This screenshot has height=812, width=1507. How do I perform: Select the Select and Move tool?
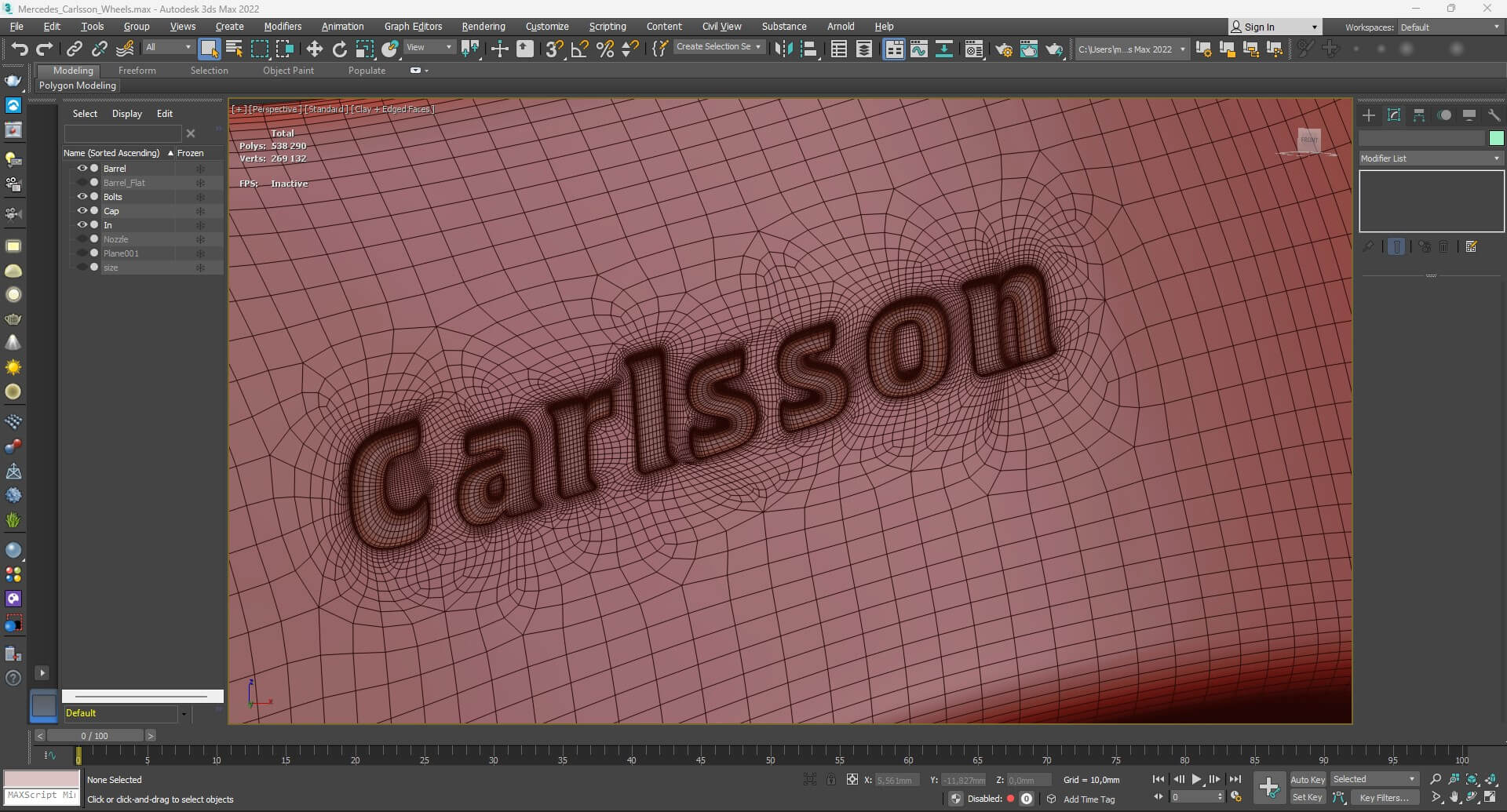(314, 49)
